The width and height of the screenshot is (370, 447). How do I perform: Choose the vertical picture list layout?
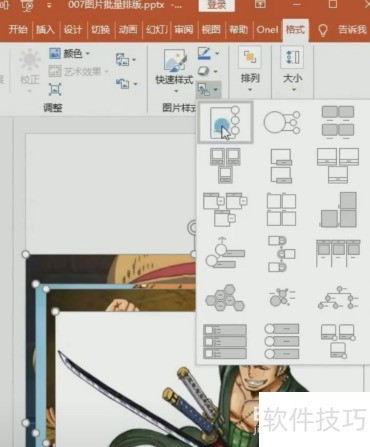pyautogui.click(x=225, y=341)
